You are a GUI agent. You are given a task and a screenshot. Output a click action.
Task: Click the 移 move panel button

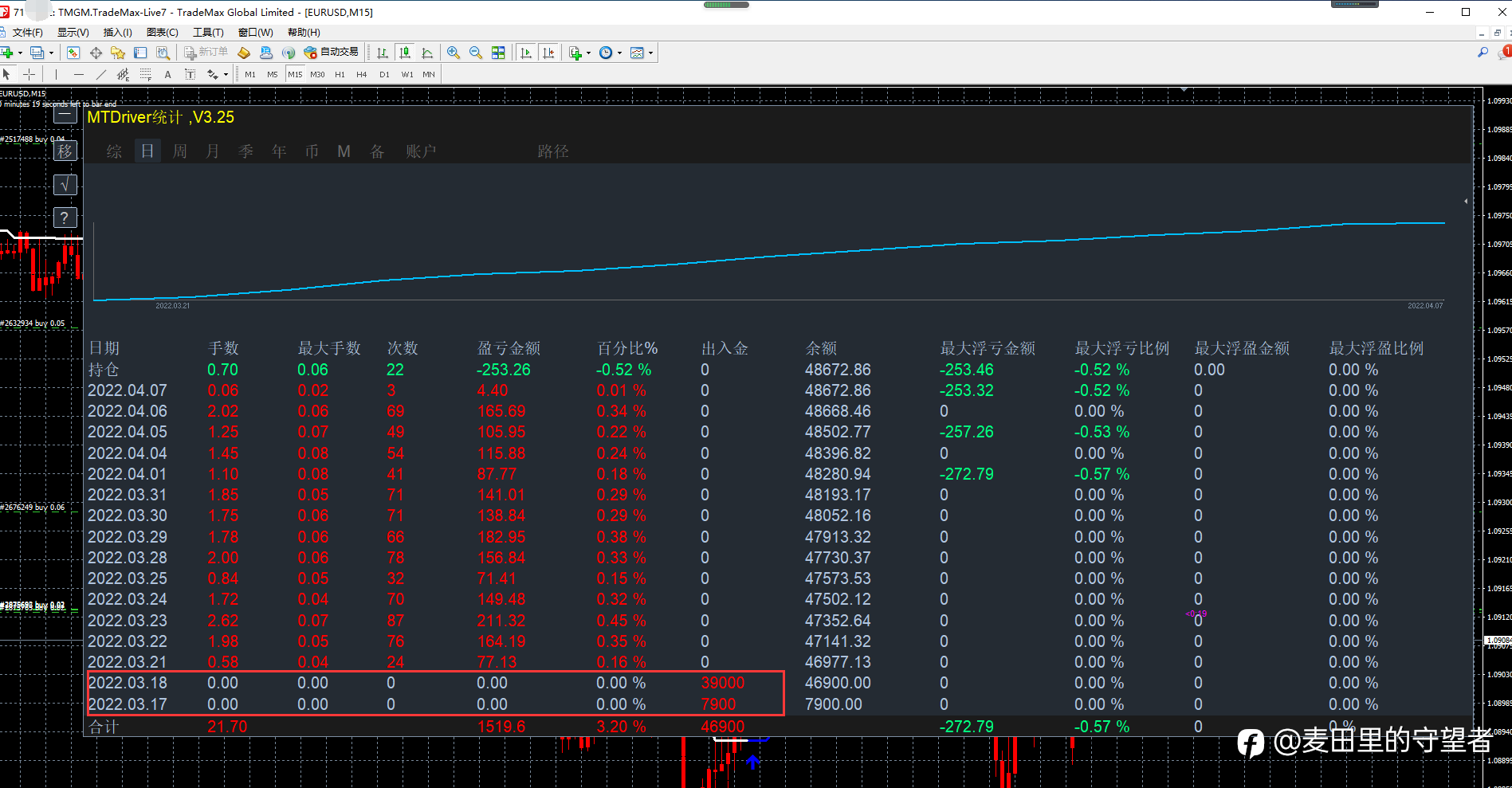(x=65, y=151)
